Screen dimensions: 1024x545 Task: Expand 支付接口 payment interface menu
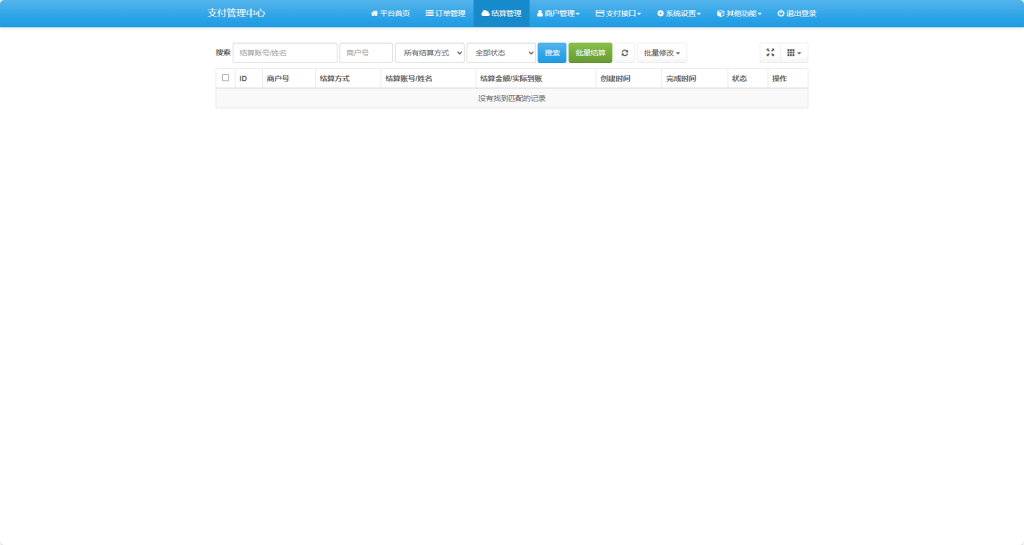click(x=618, y=14)
